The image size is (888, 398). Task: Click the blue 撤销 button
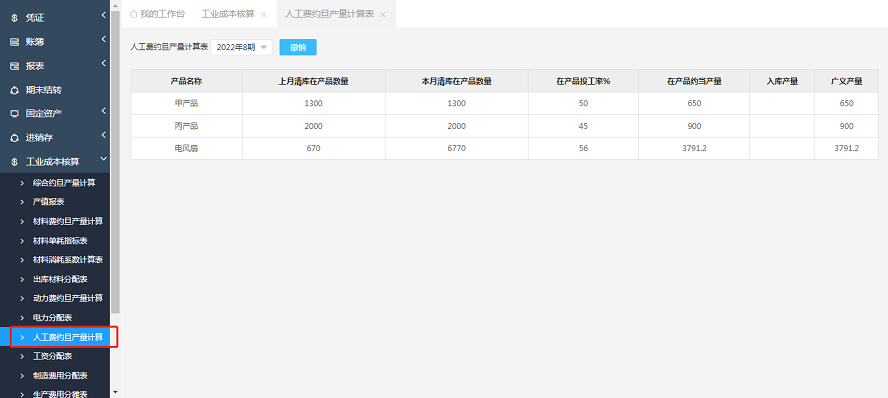tap(298, 48)
